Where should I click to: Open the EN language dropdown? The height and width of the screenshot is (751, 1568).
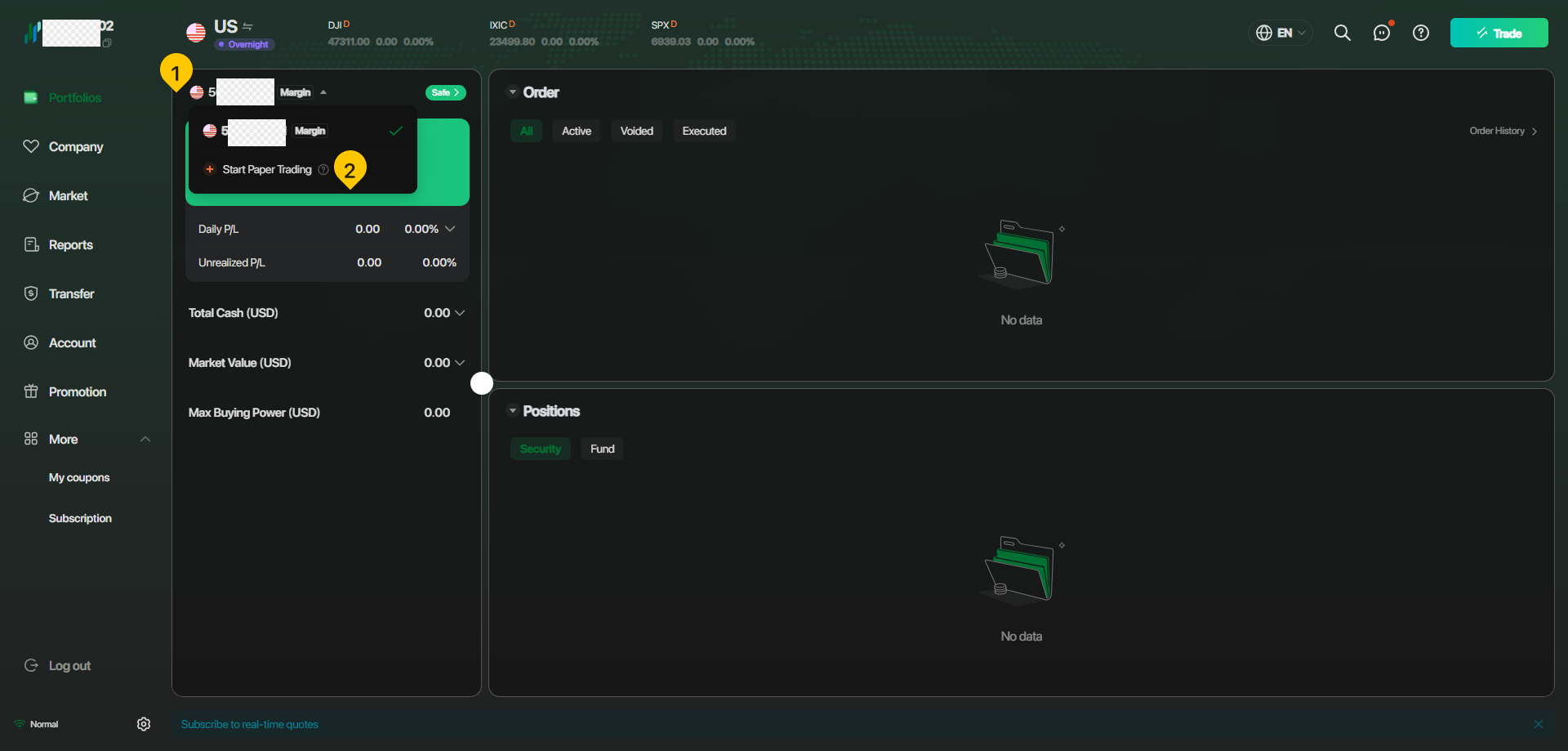tap(1281, 33)
